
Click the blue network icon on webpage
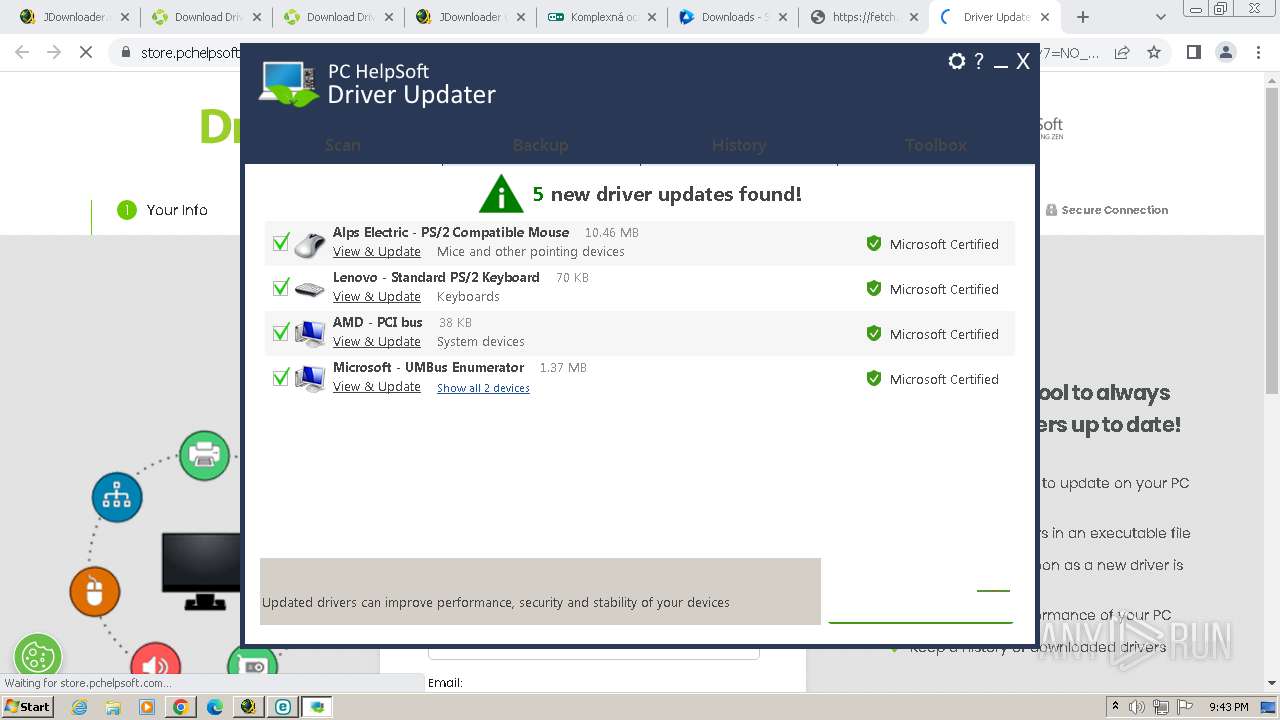pos(117,497)
